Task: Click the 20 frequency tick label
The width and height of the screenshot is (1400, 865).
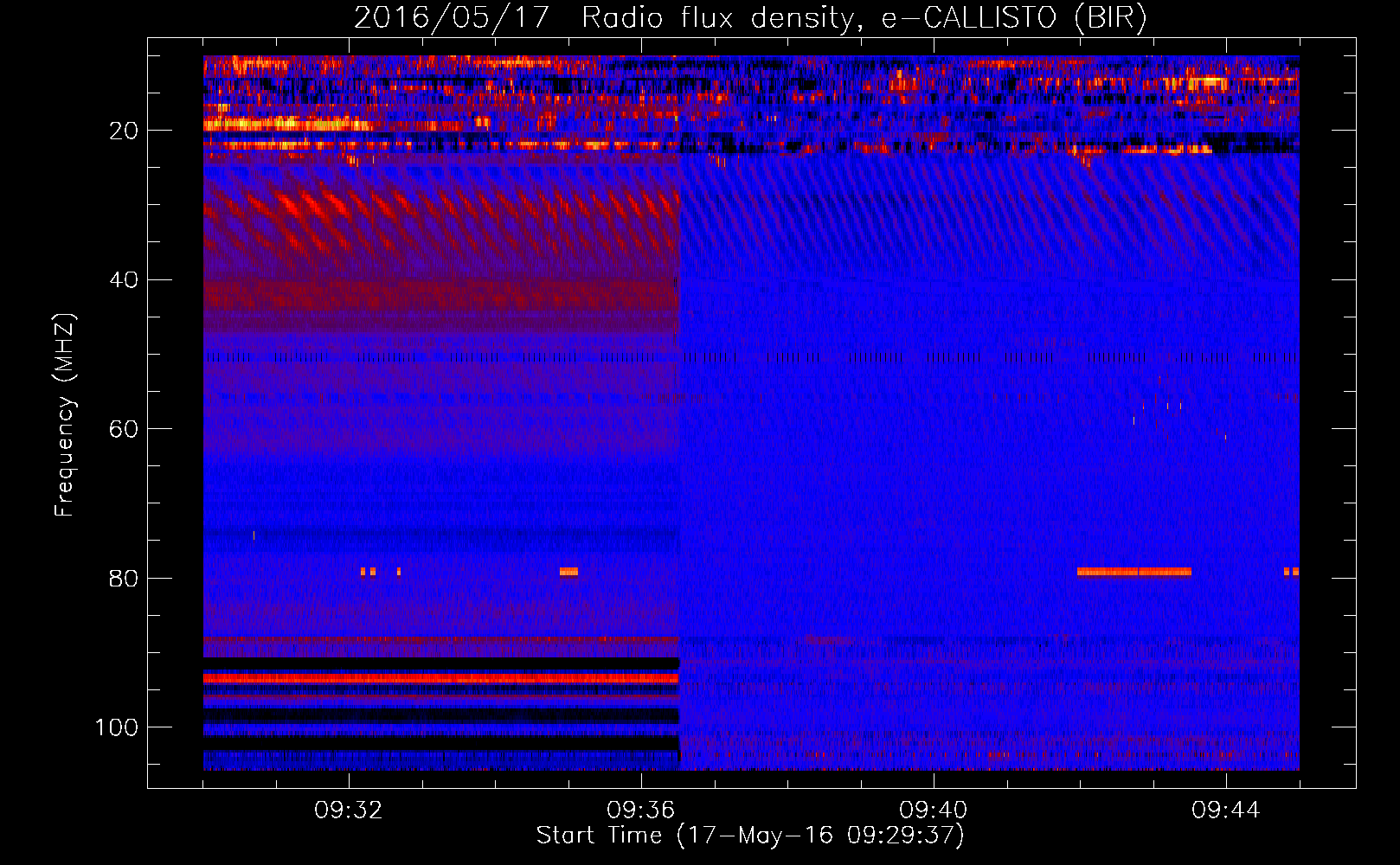Action: (x=124, y=131)
